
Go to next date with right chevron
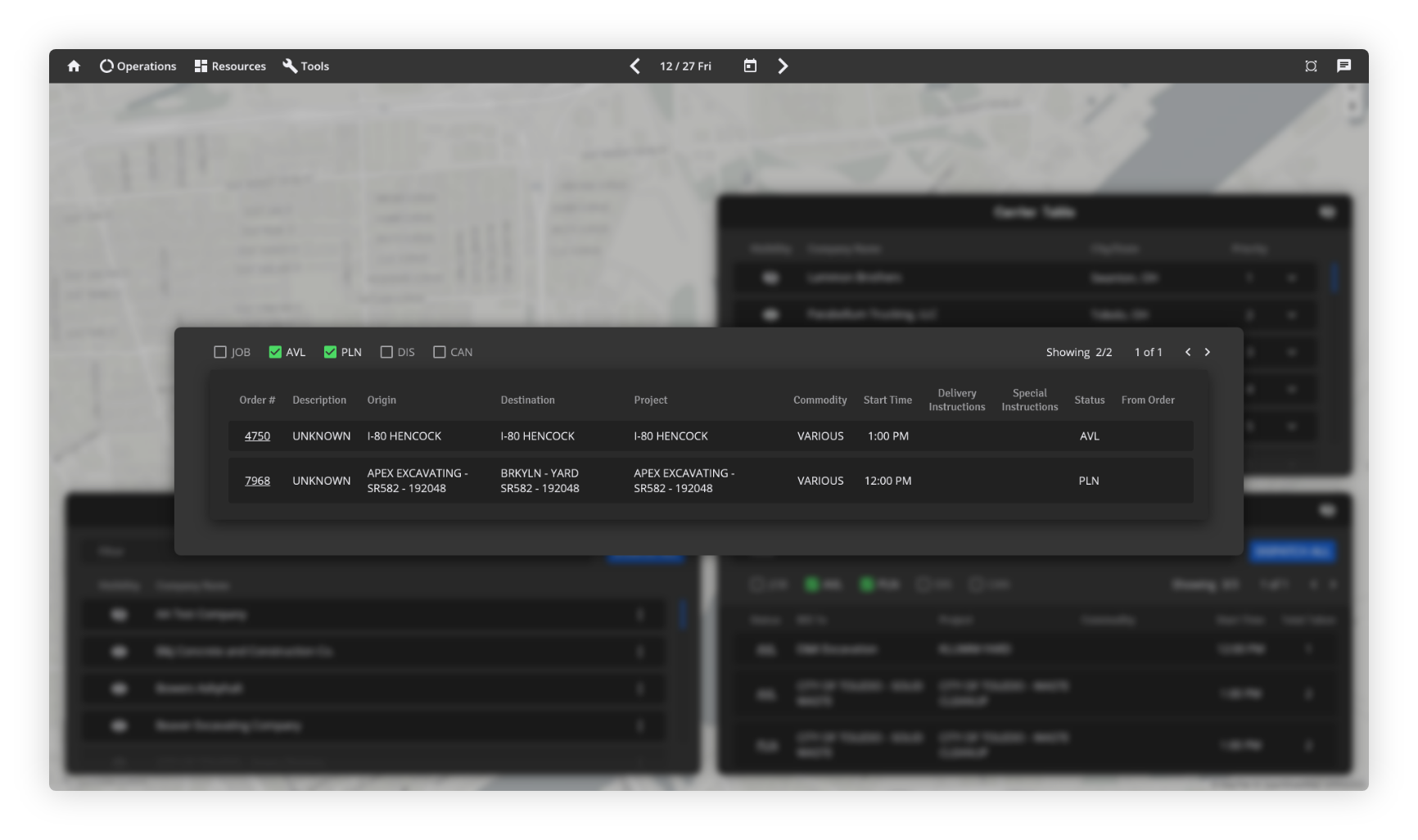783,66
